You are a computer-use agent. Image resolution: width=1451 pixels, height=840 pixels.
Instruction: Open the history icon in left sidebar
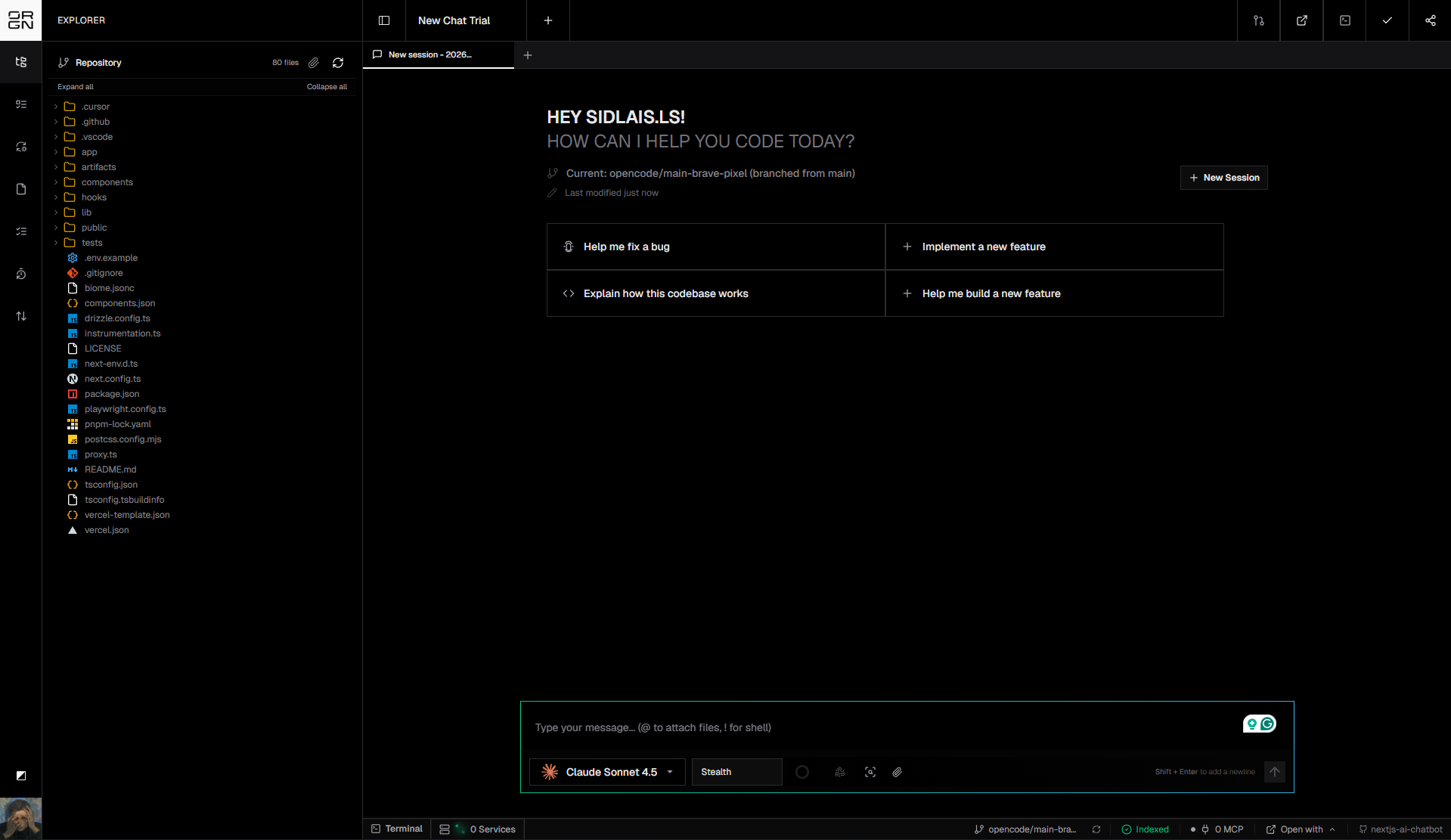click(x=21, y=274)
